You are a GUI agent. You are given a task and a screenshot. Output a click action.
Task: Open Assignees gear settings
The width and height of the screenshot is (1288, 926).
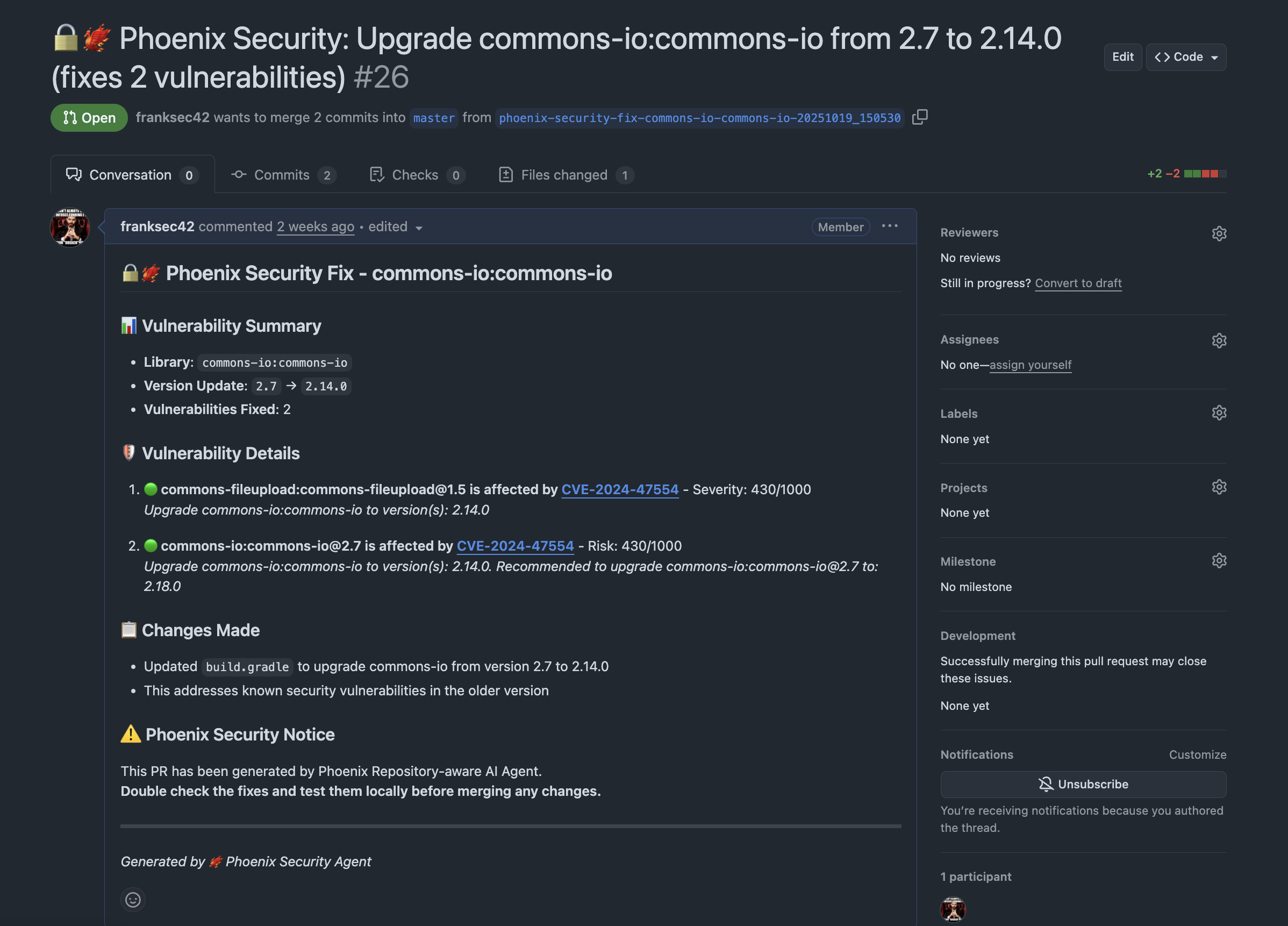pos(1219,340)
